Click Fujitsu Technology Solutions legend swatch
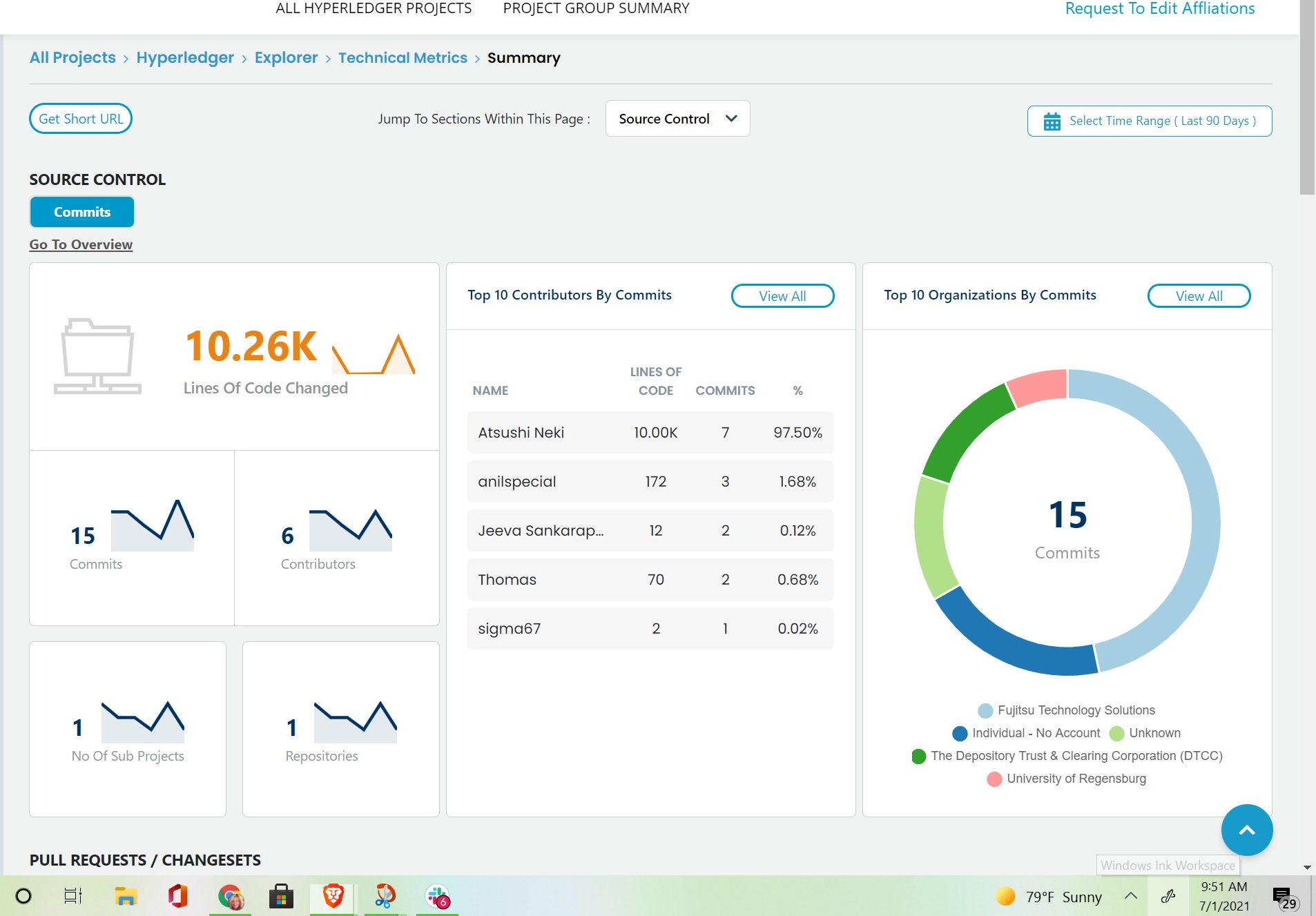Screen dimensions: 1316x916 [x=985, y=710]
